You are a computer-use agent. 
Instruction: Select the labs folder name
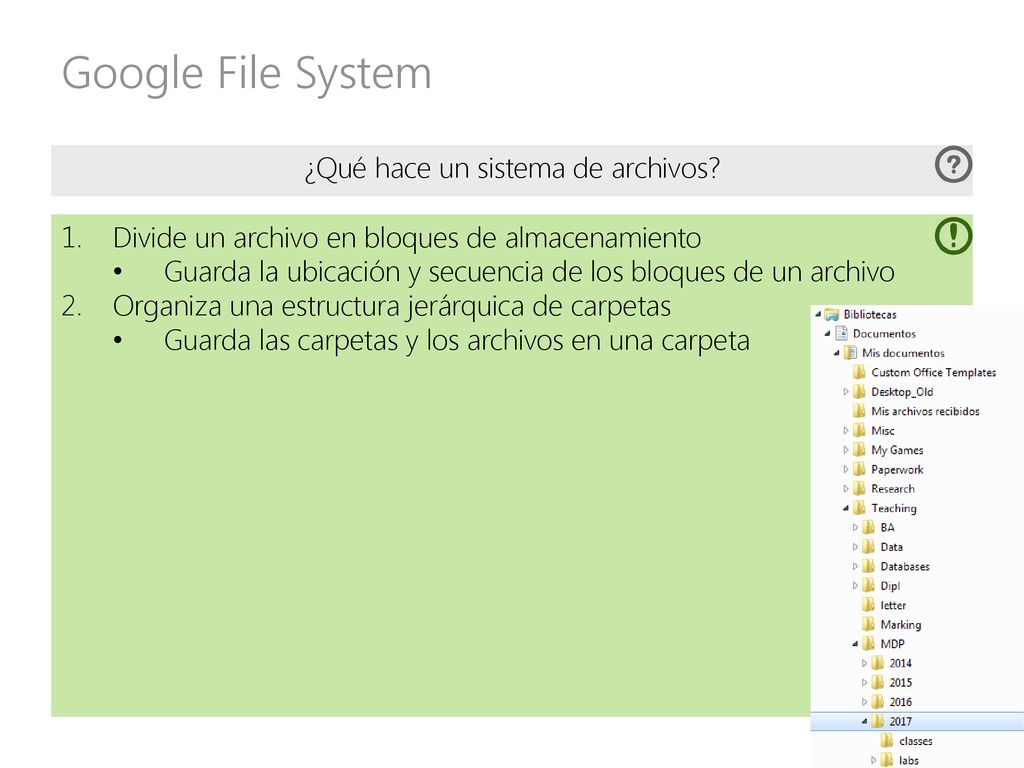908,760
